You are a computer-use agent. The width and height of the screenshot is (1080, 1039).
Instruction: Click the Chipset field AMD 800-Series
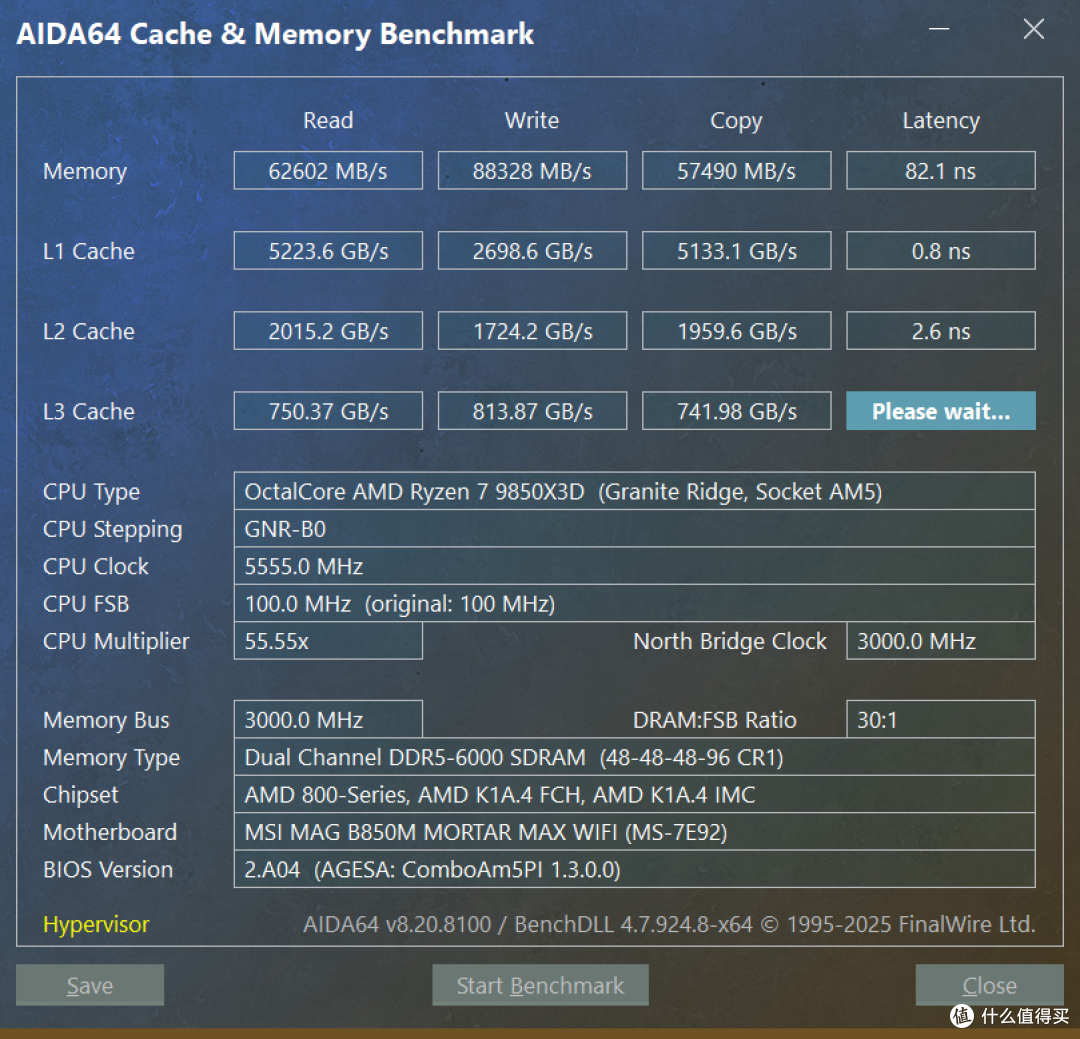point(634,794)
